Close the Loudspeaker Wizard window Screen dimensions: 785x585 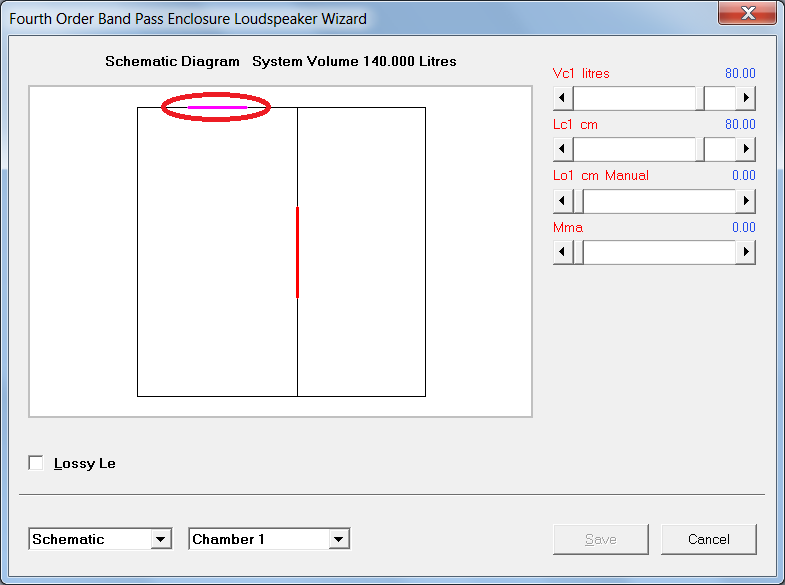click(x=747, y=13)
